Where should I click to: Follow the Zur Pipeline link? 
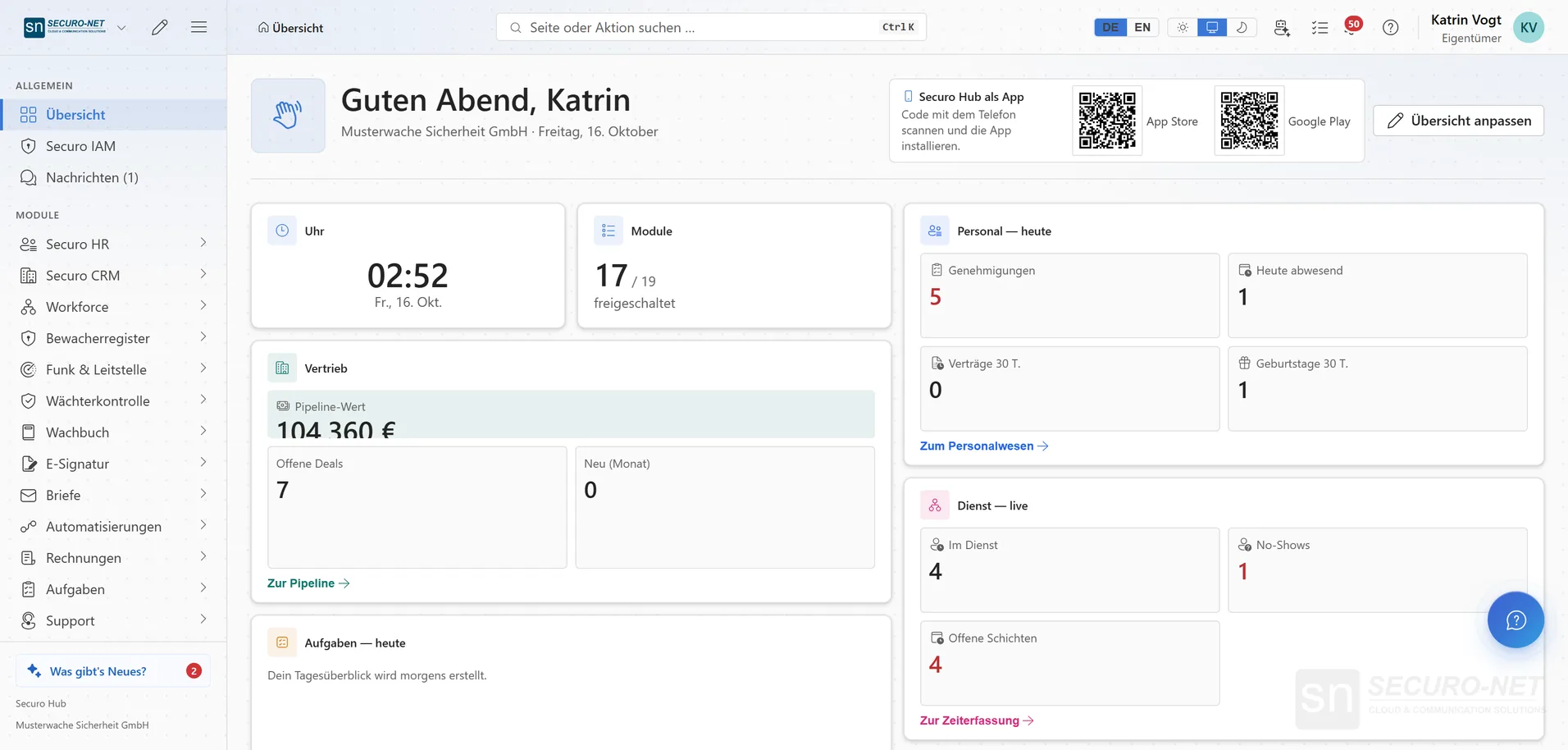pyautogui.click(x=308, y=583)
